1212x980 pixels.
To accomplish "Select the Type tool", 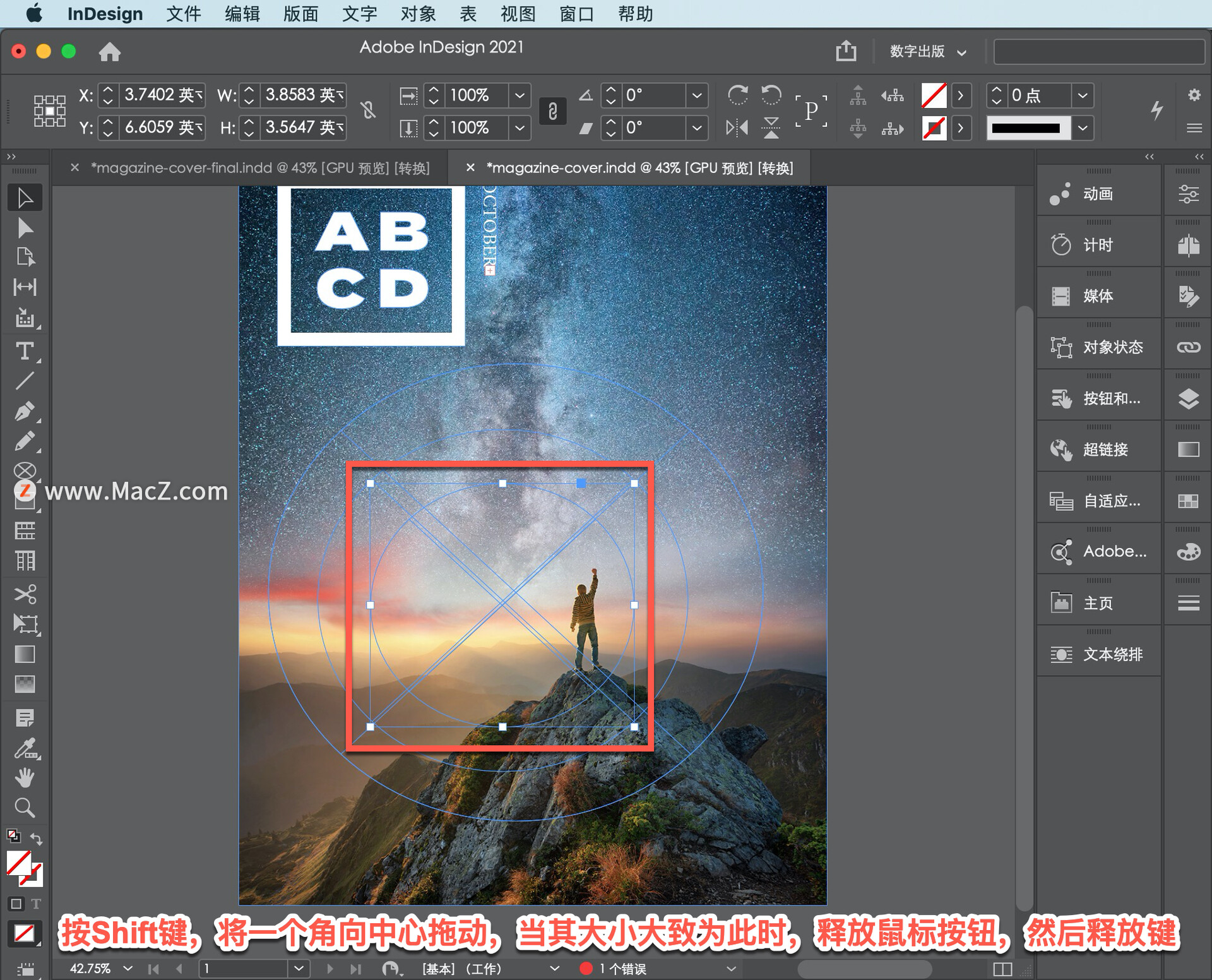I will 25,351.
